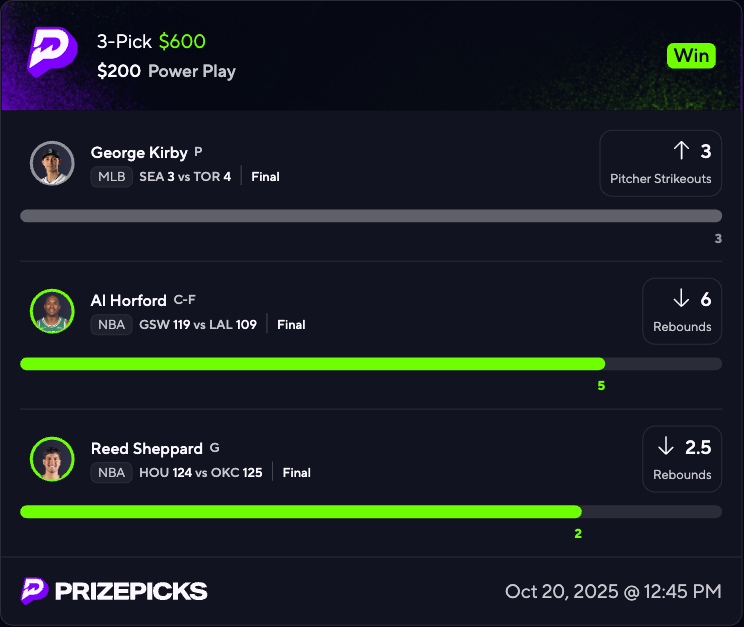
Task: Click the down arrow on Sheppard's Rebounds
Action: [665, 446]
